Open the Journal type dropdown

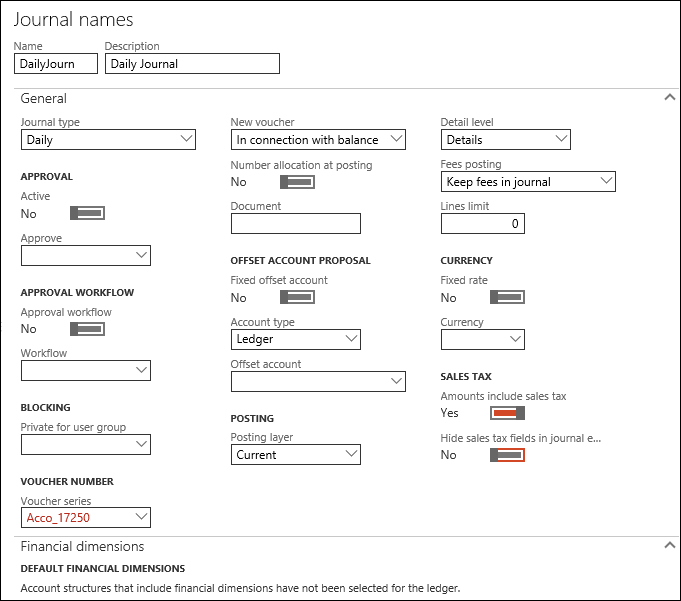[x=108, y=140]
